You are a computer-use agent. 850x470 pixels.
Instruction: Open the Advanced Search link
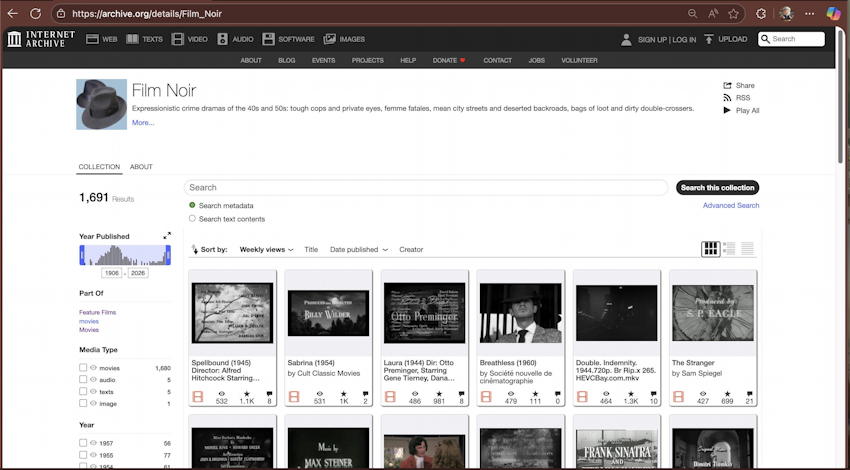pos(731,205)
